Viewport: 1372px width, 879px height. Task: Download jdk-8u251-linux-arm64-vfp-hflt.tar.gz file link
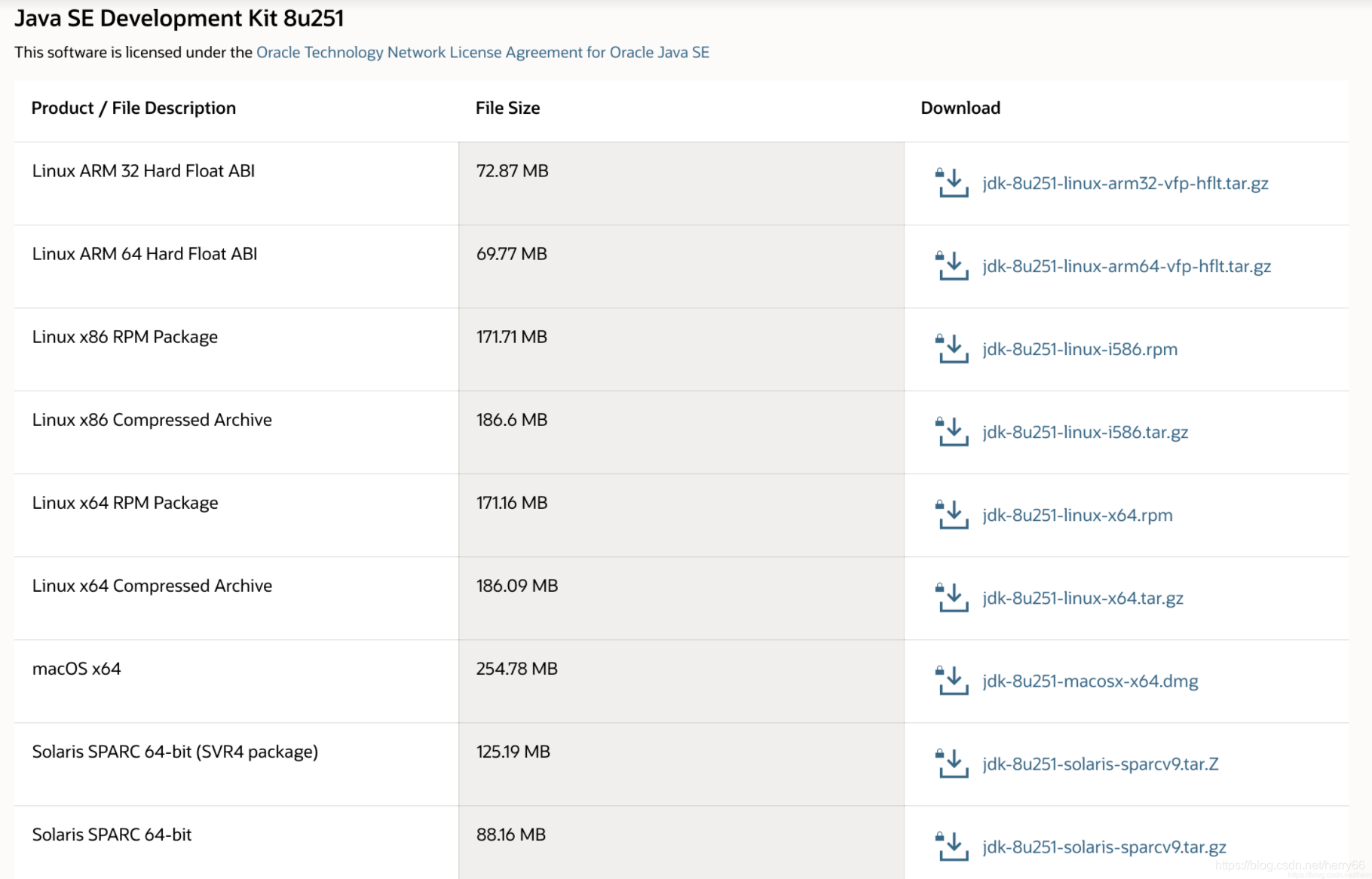[1126, 266]
